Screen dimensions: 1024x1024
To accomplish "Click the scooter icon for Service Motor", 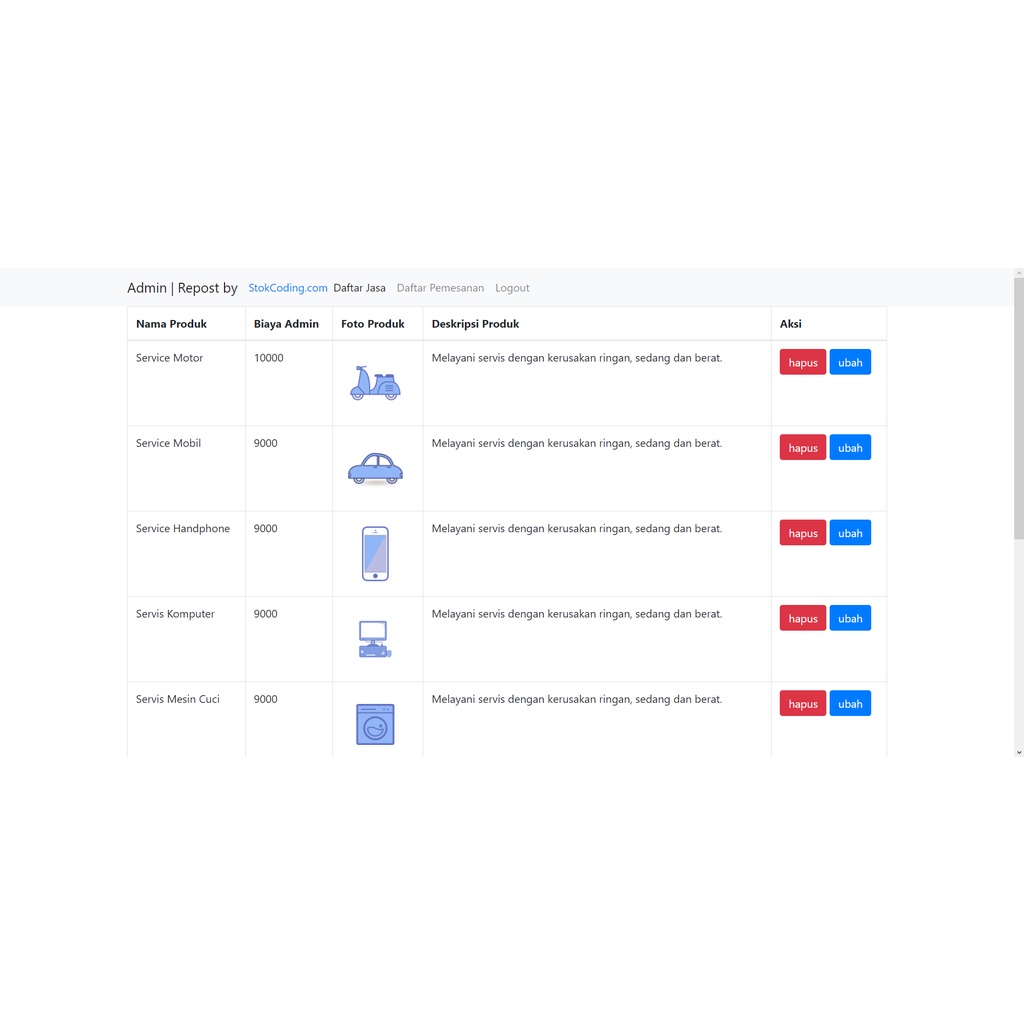I will (x=375, y=384).
